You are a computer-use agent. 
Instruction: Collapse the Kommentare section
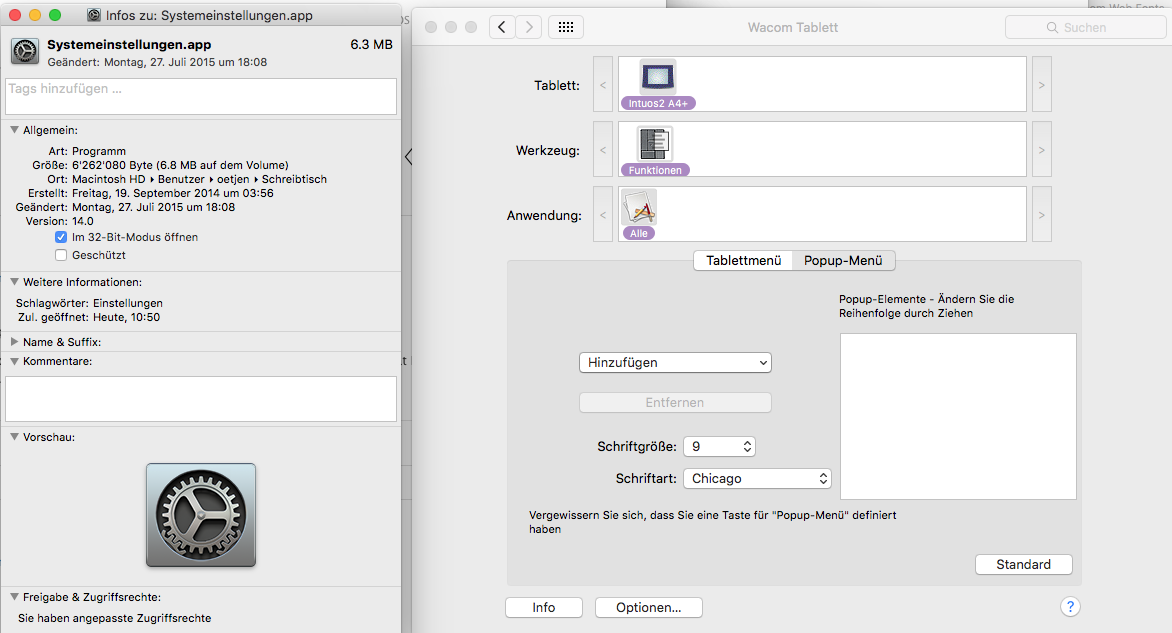[x=14, y=361]
